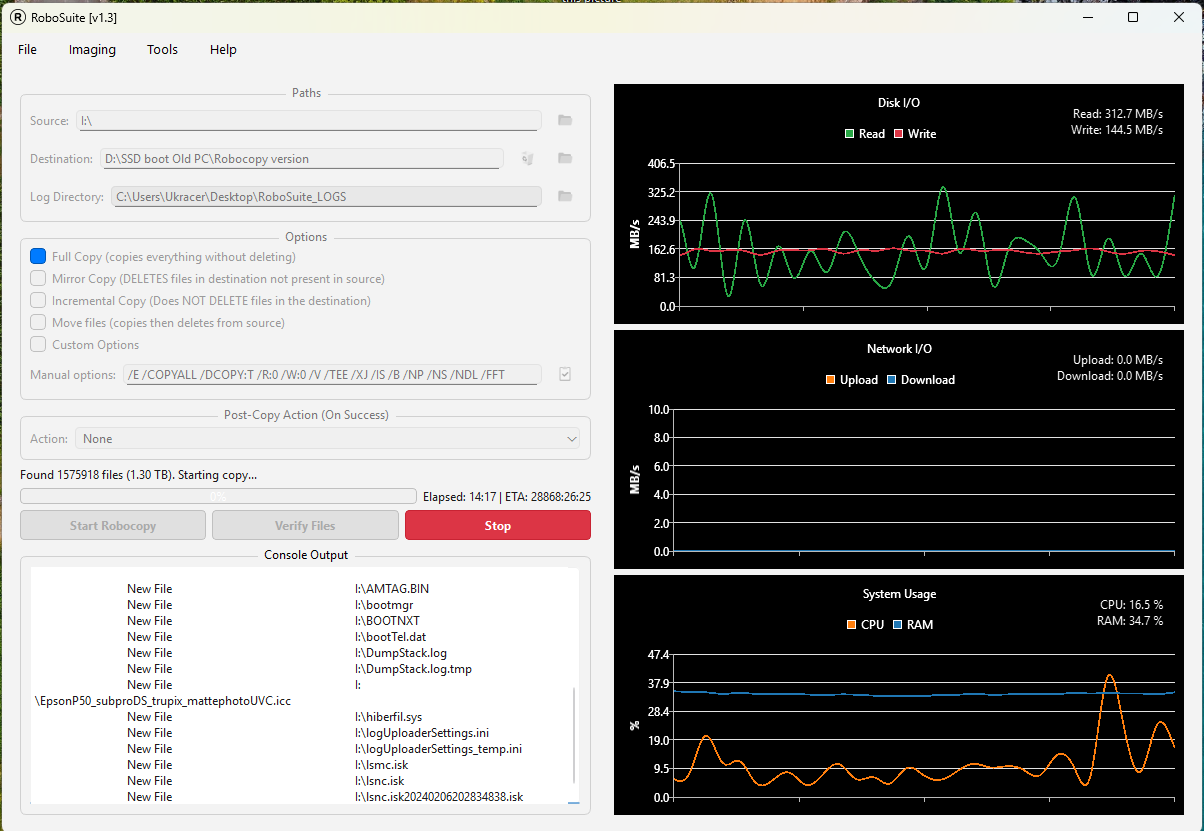Check the Incremental Copy option
The width and height of the screenshot is (1204, 831).
pos(38,301)
